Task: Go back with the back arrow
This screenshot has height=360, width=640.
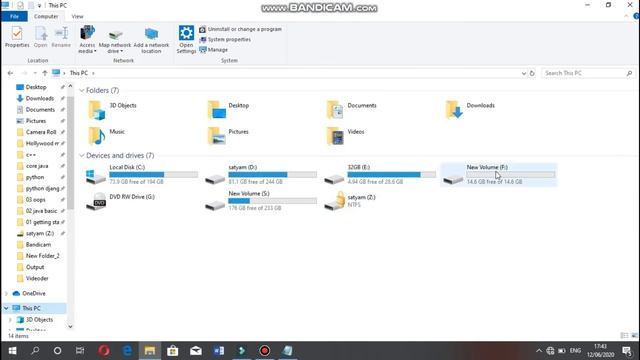Action: pyautogui.click(x=10, y=73)
